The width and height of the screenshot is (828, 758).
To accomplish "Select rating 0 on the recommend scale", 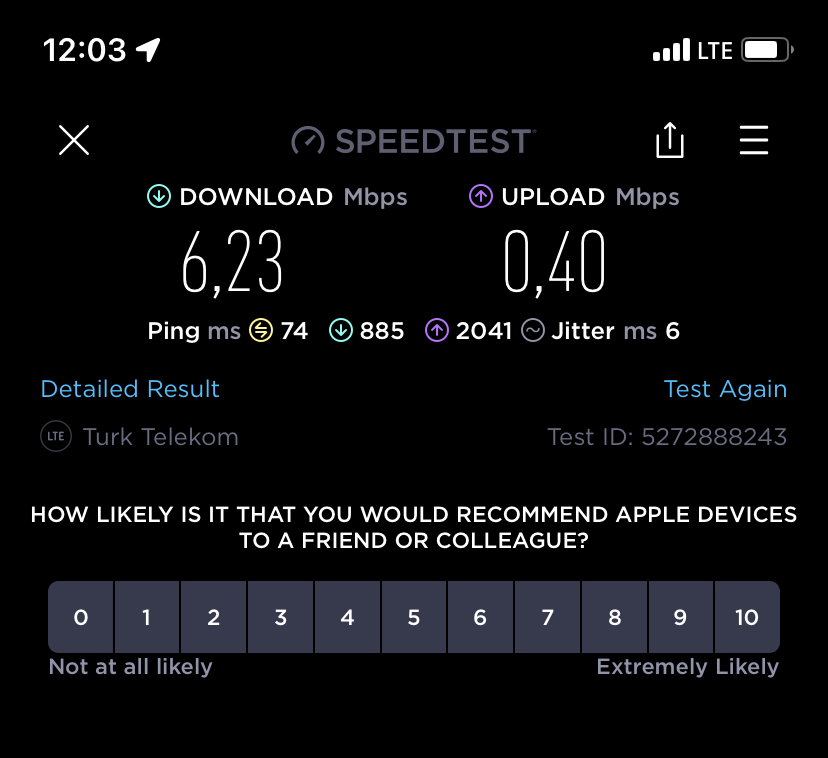I will [x=81, y=617].
